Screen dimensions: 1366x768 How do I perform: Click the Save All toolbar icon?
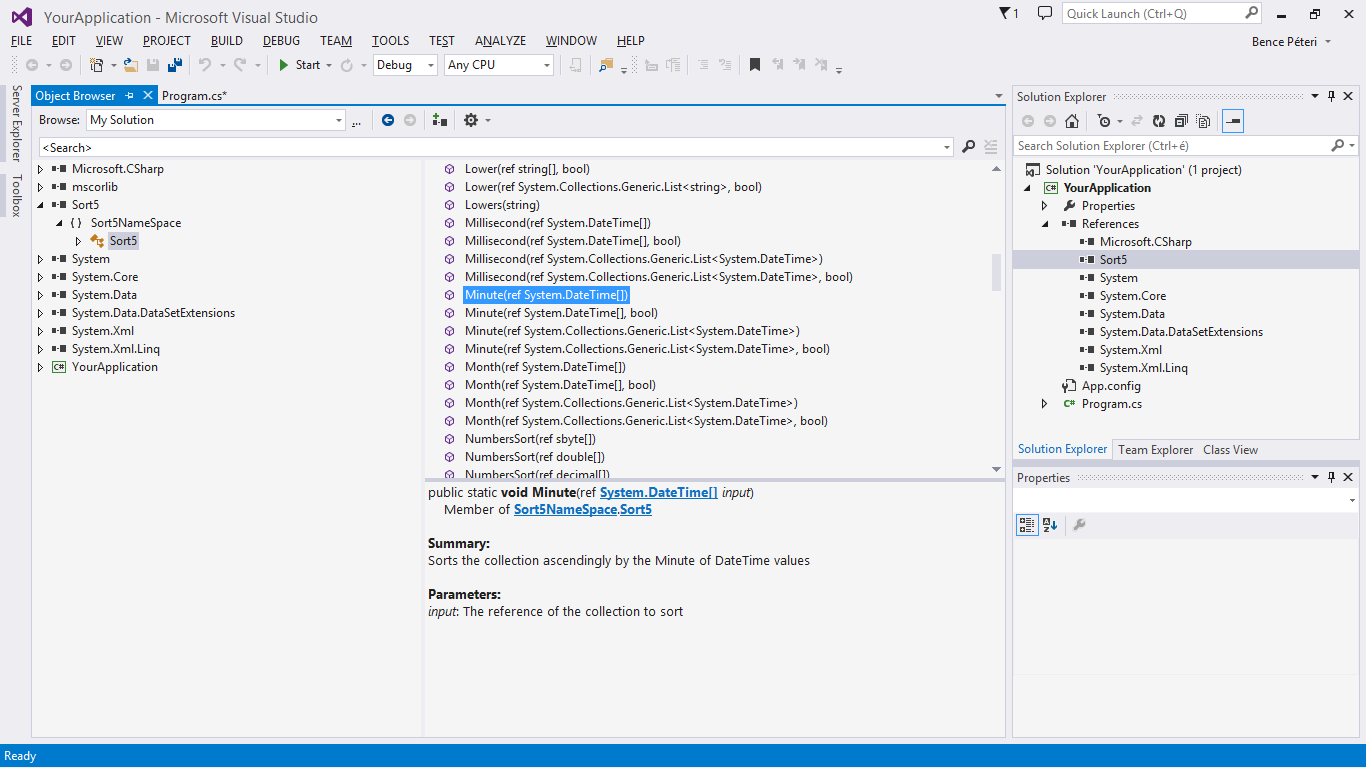point(175,65)
